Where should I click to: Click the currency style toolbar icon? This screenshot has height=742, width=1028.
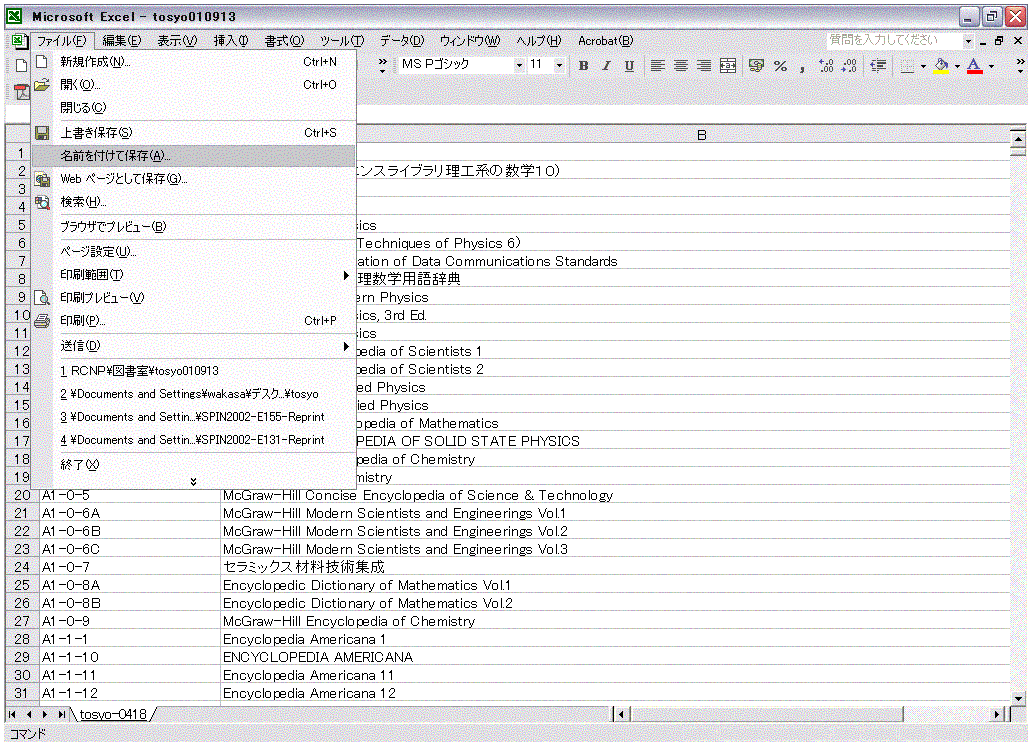(x=756, y=66)
